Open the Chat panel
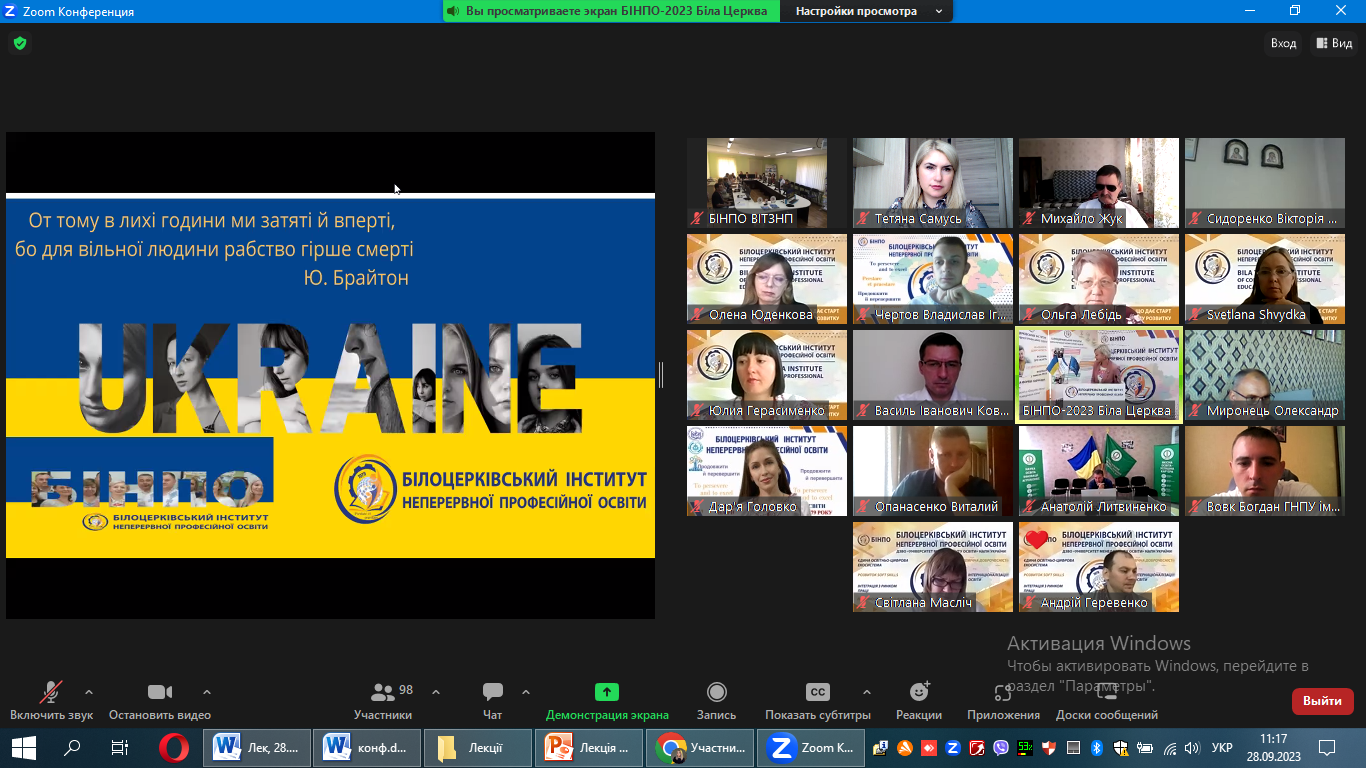1366x768 pixels. coord(492,700)
